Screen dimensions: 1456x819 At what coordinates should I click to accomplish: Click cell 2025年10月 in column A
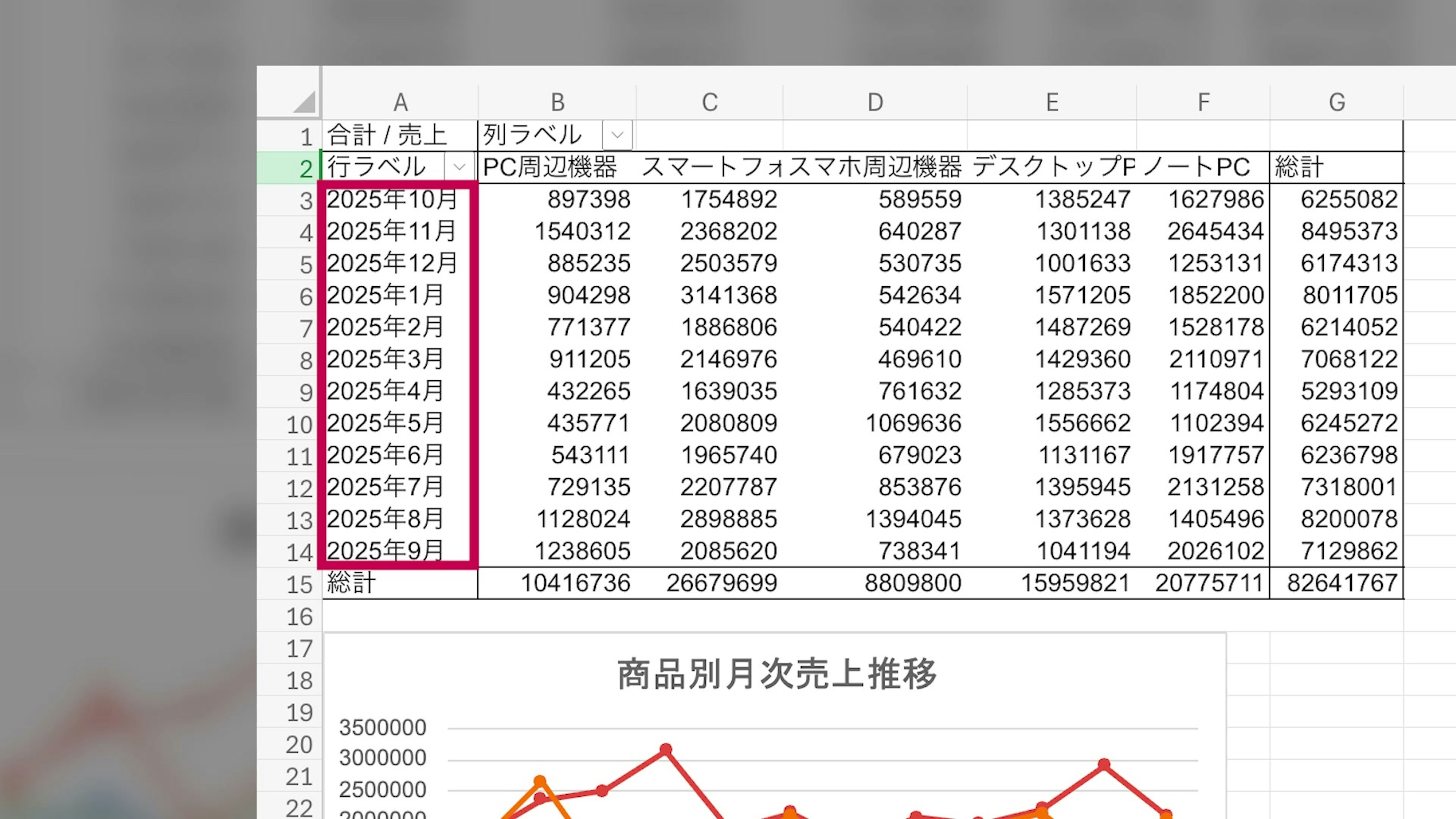coord(392,199)
